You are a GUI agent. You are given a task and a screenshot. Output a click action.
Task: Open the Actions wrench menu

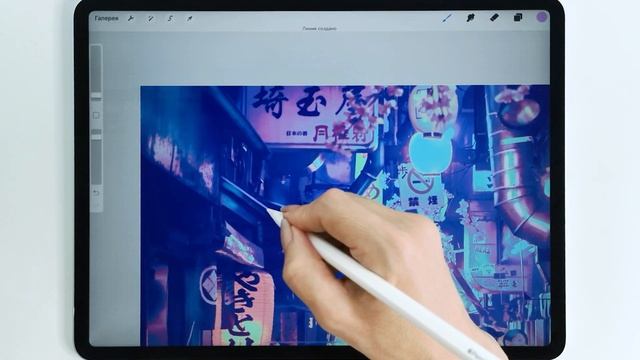[x=131, y=18]
